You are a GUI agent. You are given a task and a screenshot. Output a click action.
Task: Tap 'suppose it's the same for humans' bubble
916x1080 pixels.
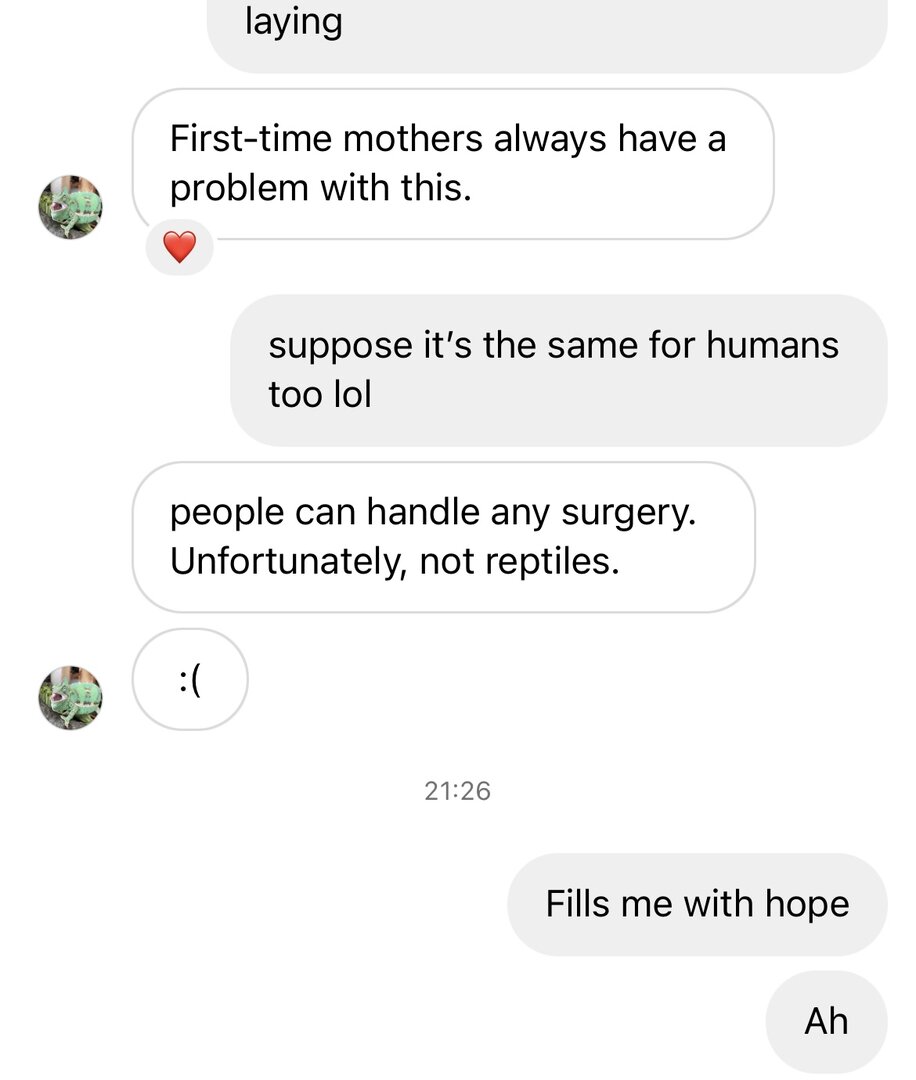[x=558, y=369]
